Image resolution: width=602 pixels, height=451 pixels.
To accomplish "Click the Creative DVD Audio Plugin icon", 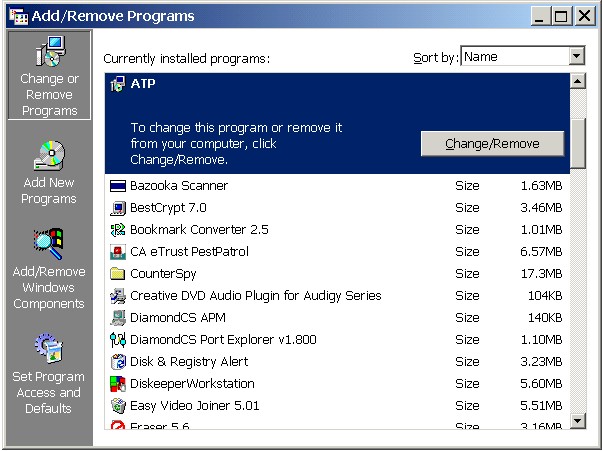I will click(x=117, y=296).
